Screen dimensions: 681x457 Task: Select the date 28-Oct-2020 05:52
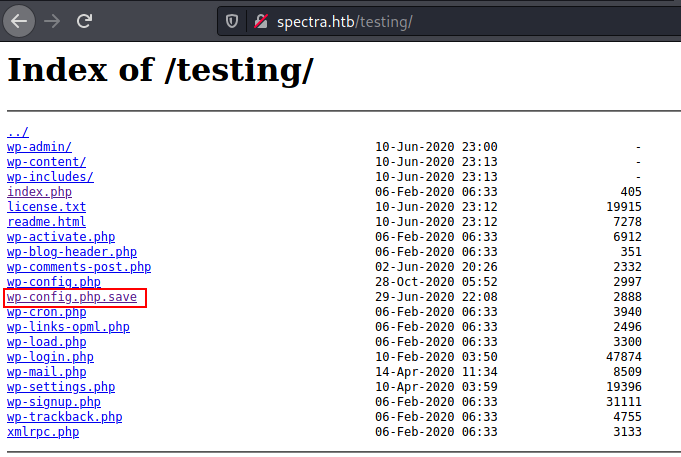coord(436,282)
